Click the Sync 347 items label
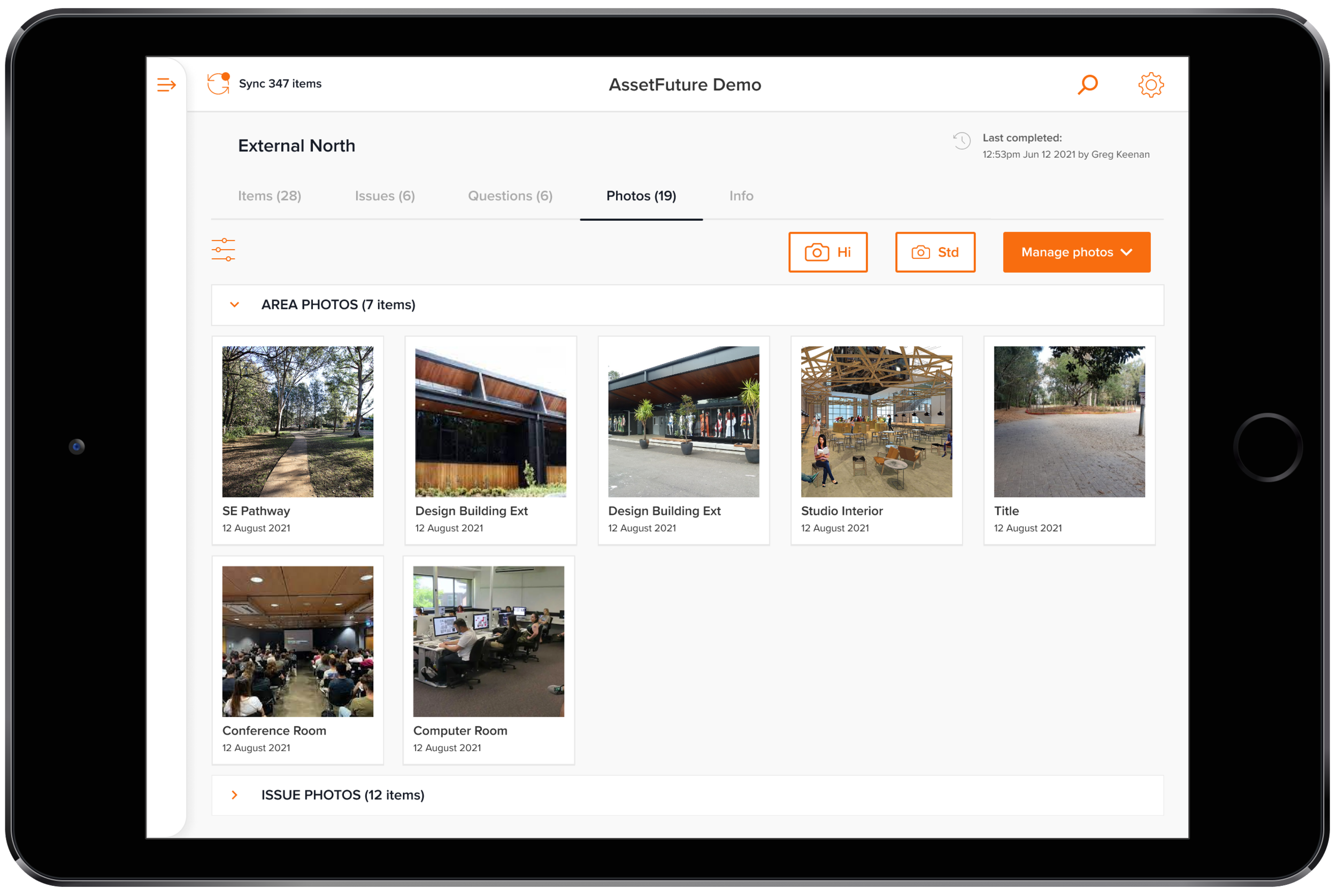The width and height of the screenshot is (1337, 896). click(280, 83)
